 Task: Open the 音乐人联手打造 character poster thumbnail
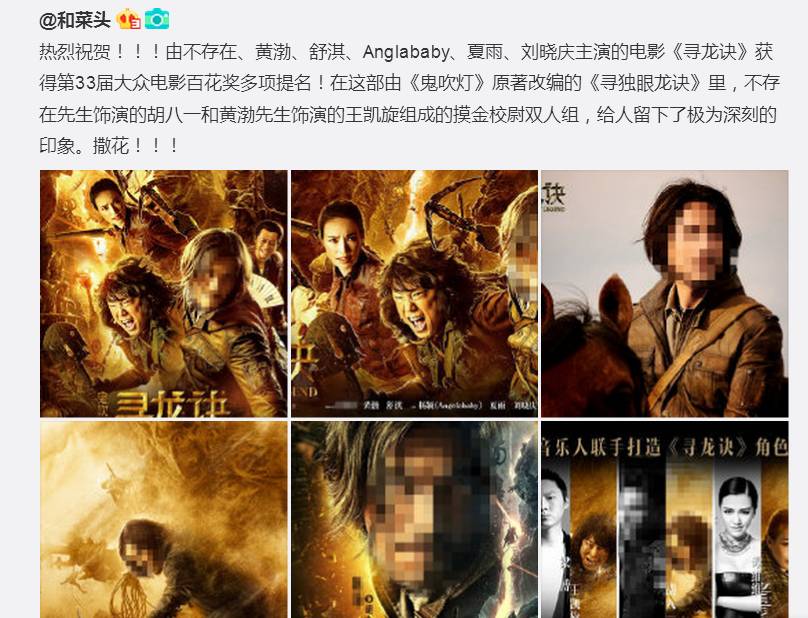(x=665, y=520)
